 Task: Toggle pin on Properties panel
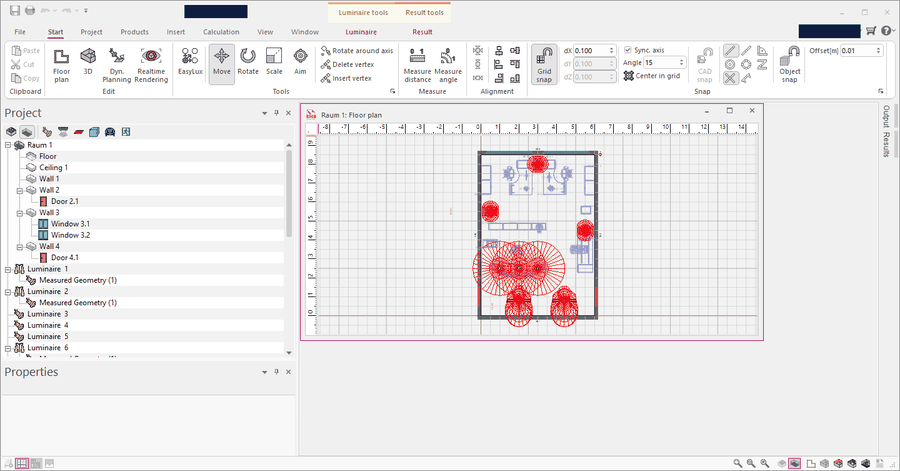point(276,372)
